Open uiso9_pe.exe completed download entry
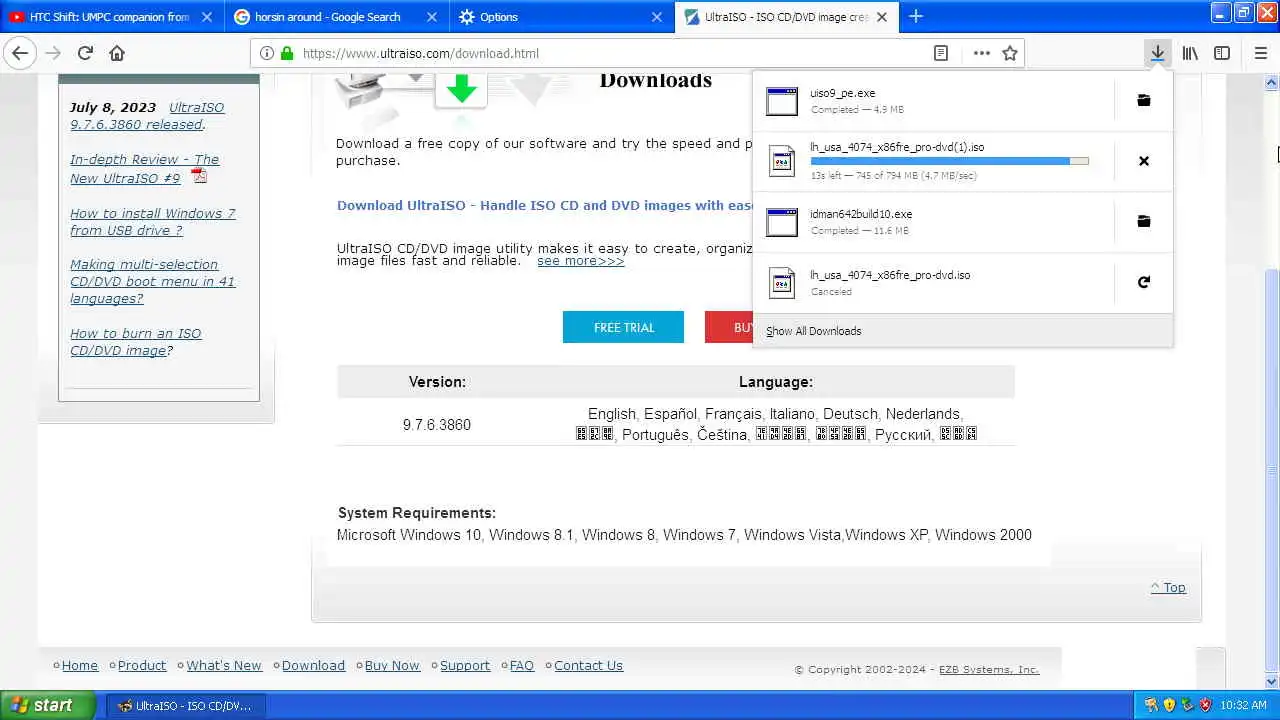 (x=933, y=100)
